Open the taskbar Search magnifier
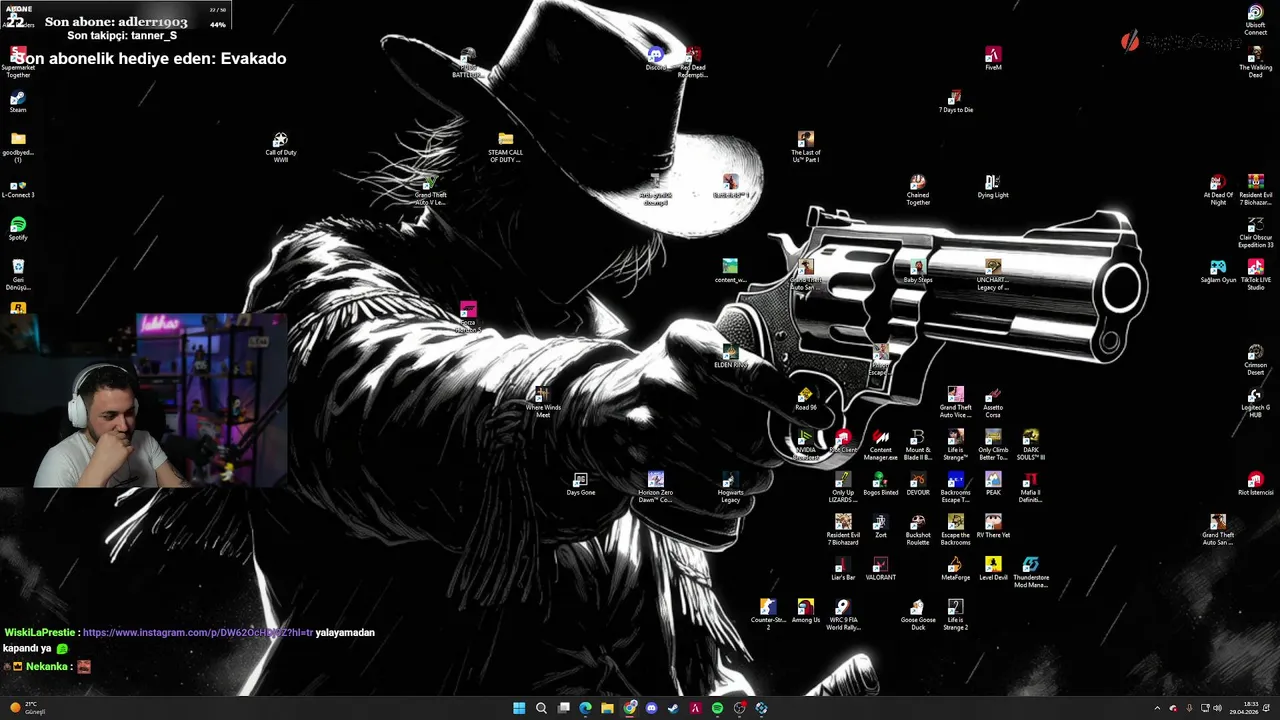Viewport: 1280px width, 720px height. [x=541, y=708]
